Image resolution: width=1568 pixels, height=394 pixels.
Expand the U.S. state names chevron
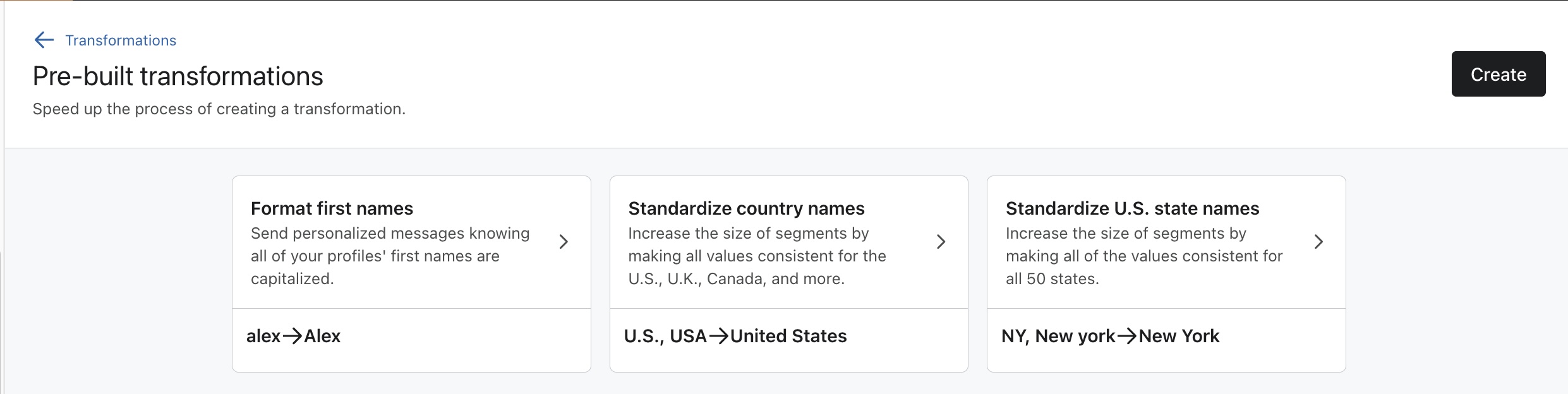tap(1318, 242)
